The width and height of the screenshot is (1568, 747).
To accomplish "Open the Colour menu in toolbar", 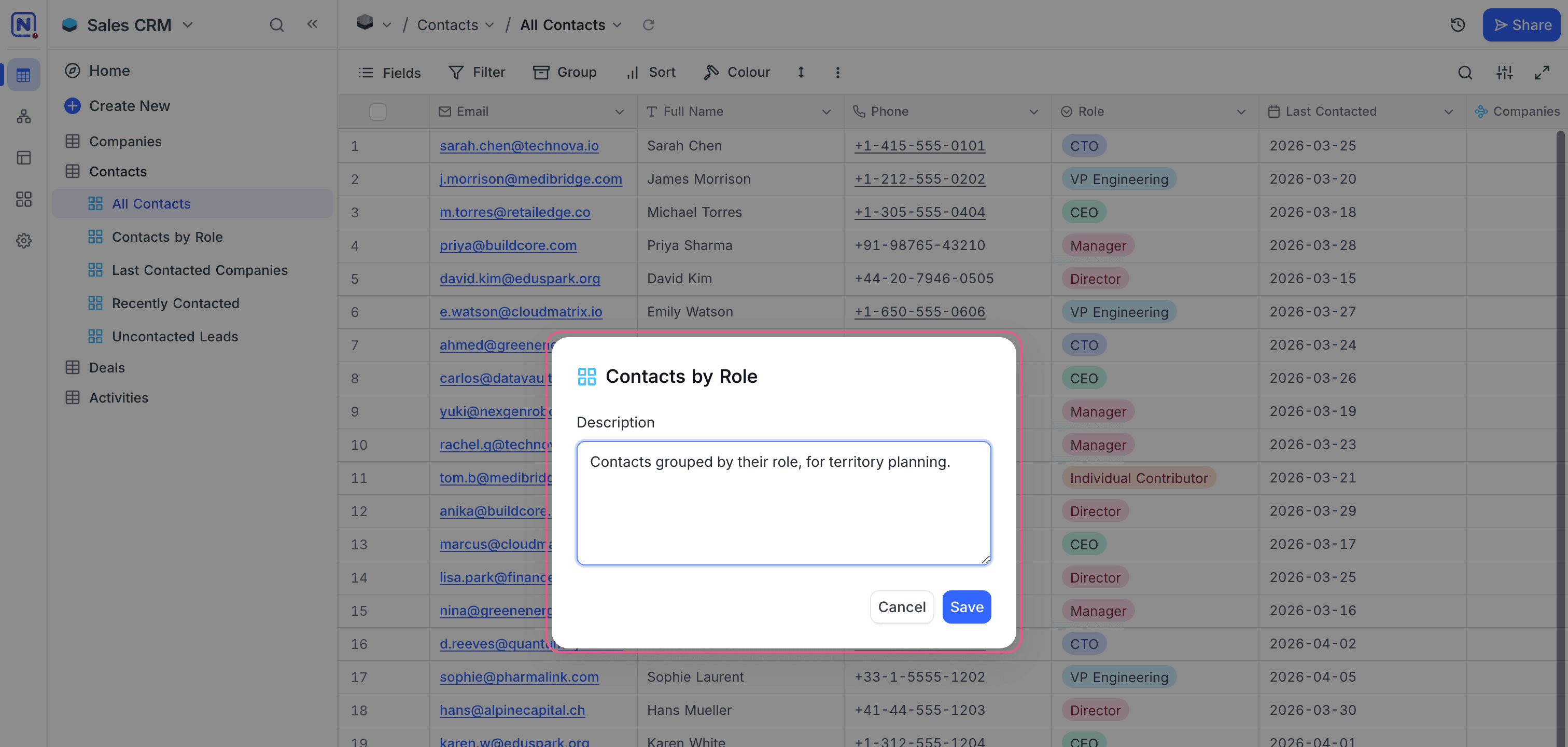I will [736, 73].
